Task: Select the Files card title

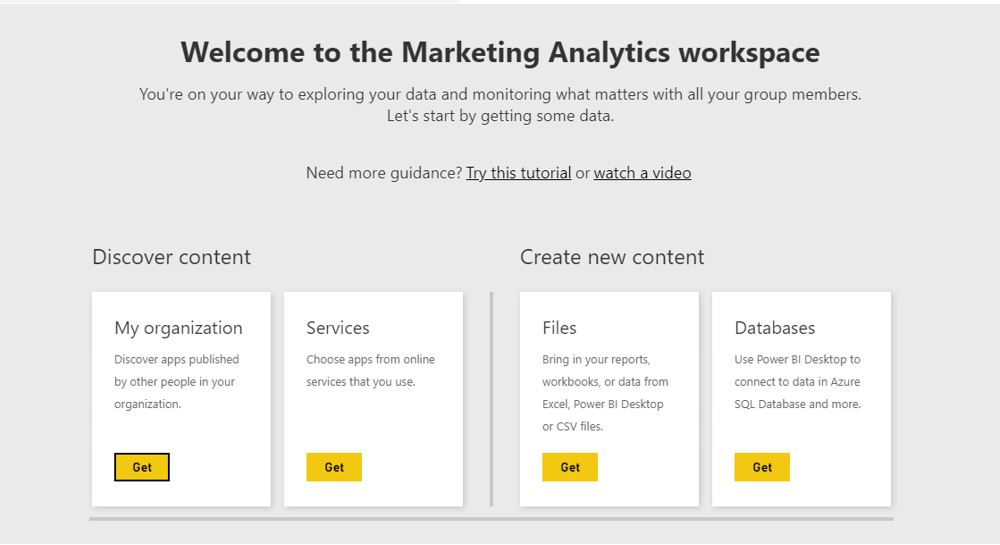Action: (559, 328)
